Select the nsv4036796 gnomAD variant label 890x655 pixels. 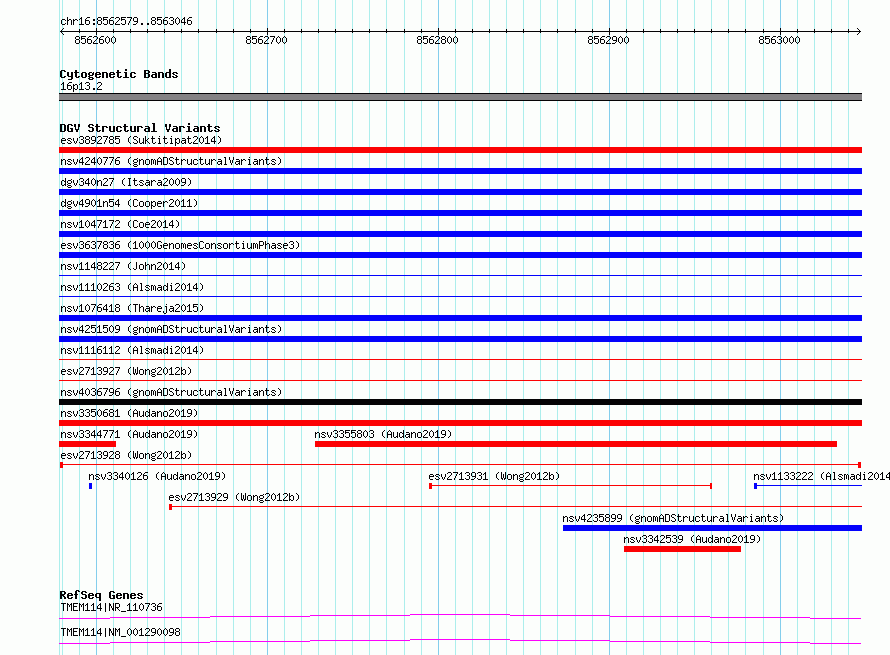tap(171, 392)
